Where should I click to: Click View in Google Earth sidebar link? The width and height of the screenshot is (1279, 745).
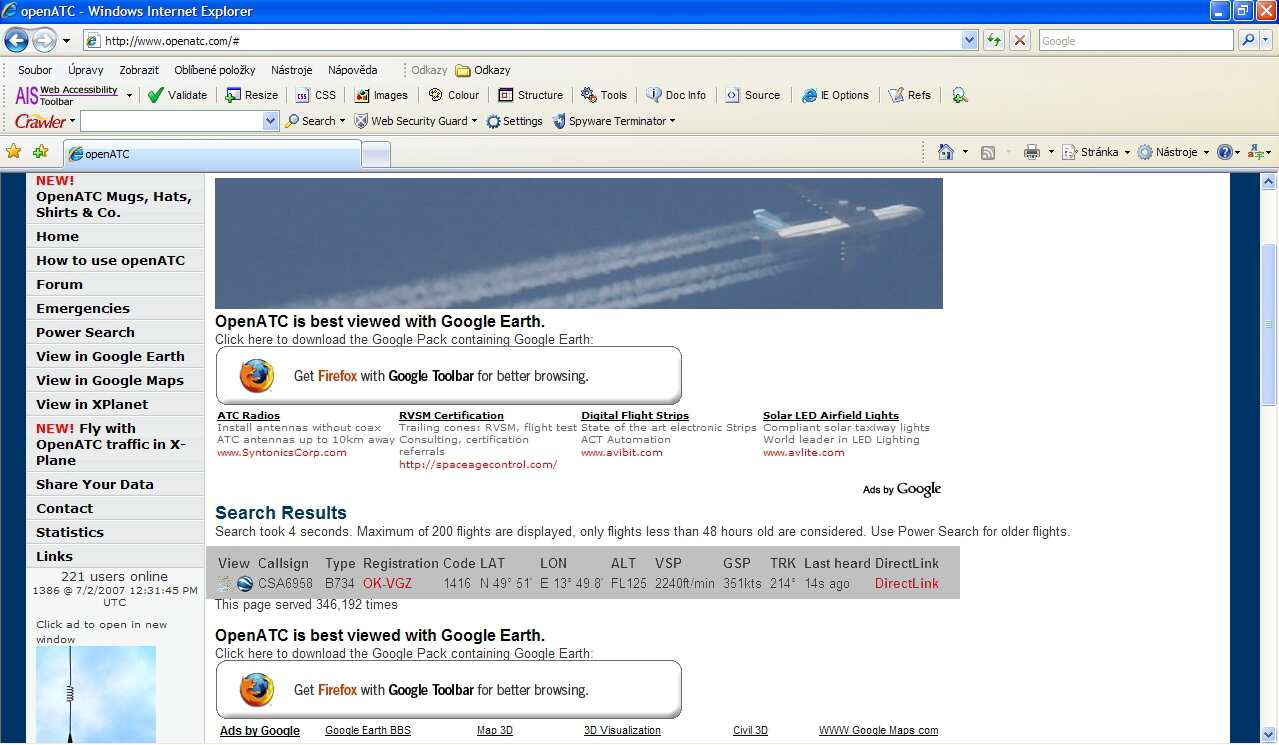pos(110,356)
